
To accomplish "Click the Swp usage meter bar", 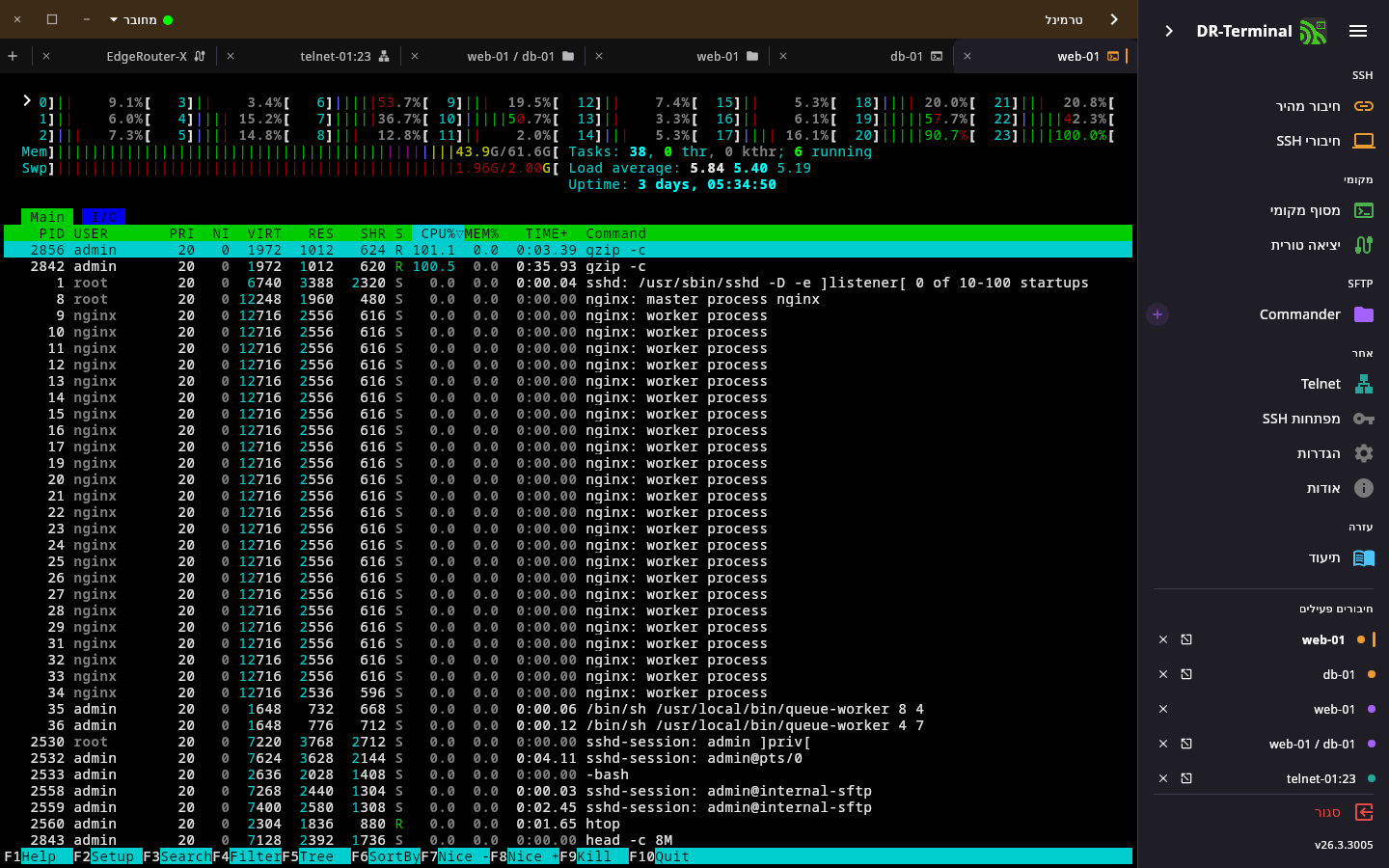I will click(x=290, y=168).
